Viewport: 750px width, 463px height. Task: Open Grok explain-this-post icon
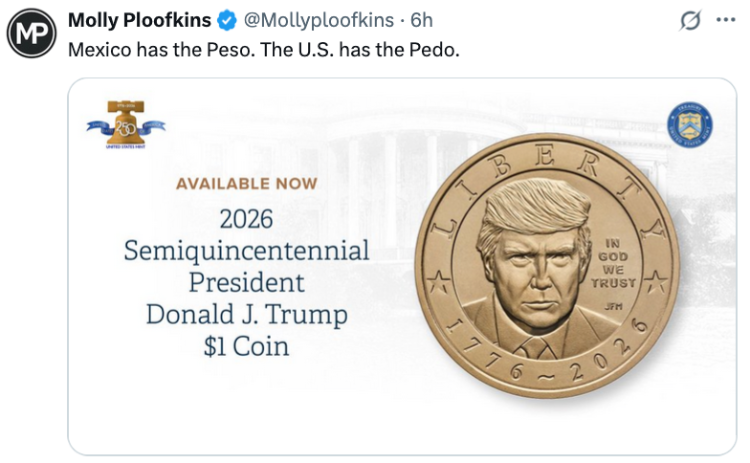pyautogui.click(x=690, y=20)
